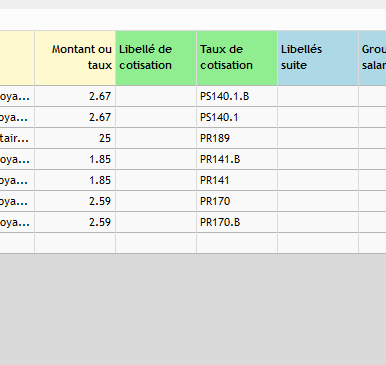Screen dimensions: 386x365
Task: Click the PR189 rate cell
Action: 237,138
